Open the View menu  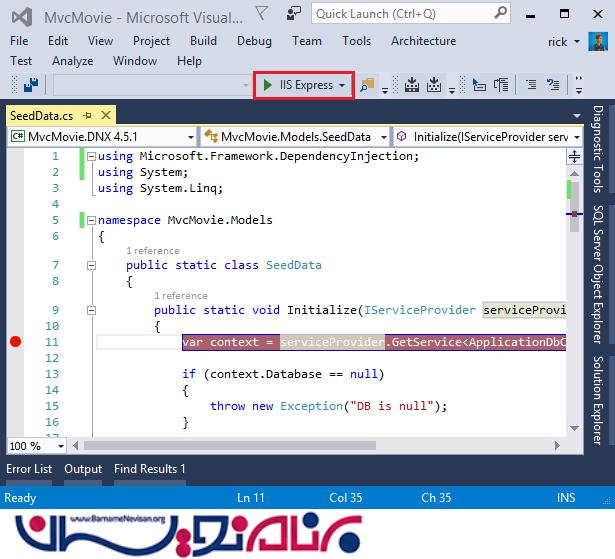pyautogui.click(x=100, y=41)
